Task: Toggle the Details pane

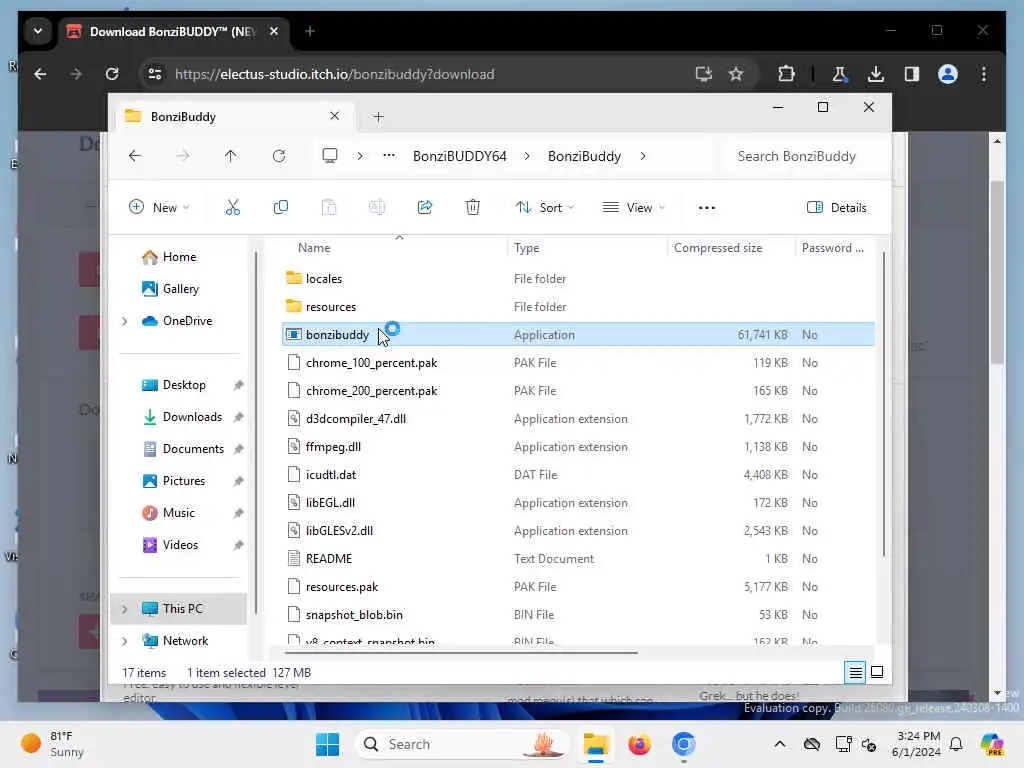Action: tap(837, 208)
